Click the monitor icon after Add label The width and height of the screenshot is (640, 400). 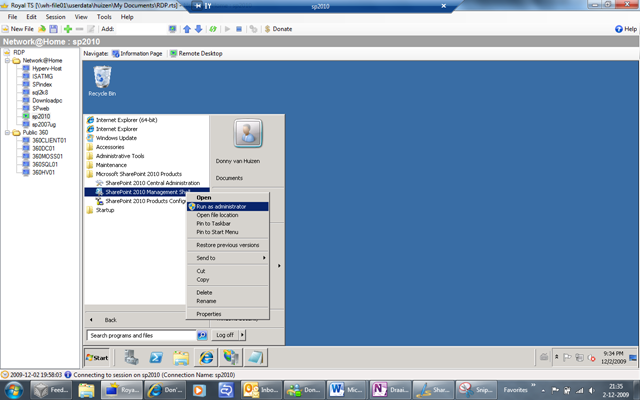coord(172,29)
